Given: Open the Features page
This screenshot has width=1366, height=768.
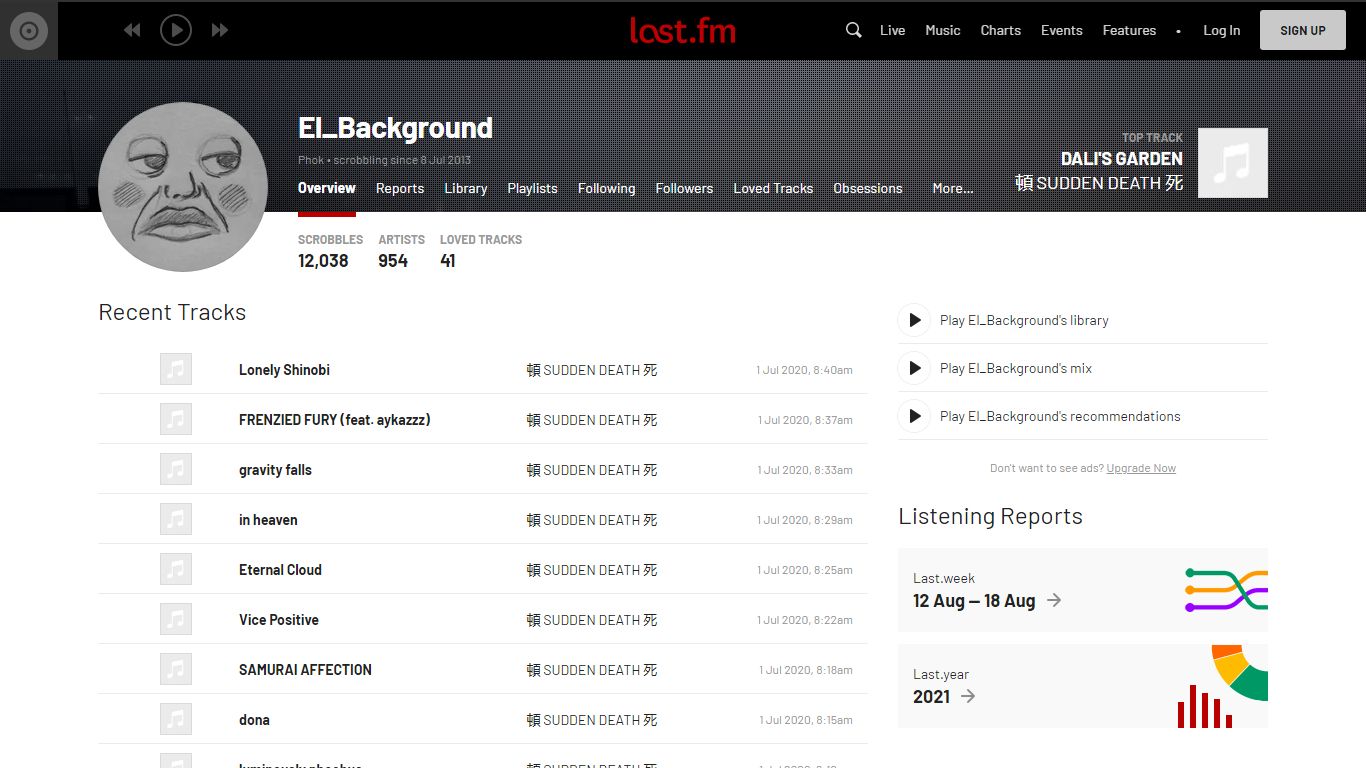Looking at the screenshot, I should pos(1129,30).
